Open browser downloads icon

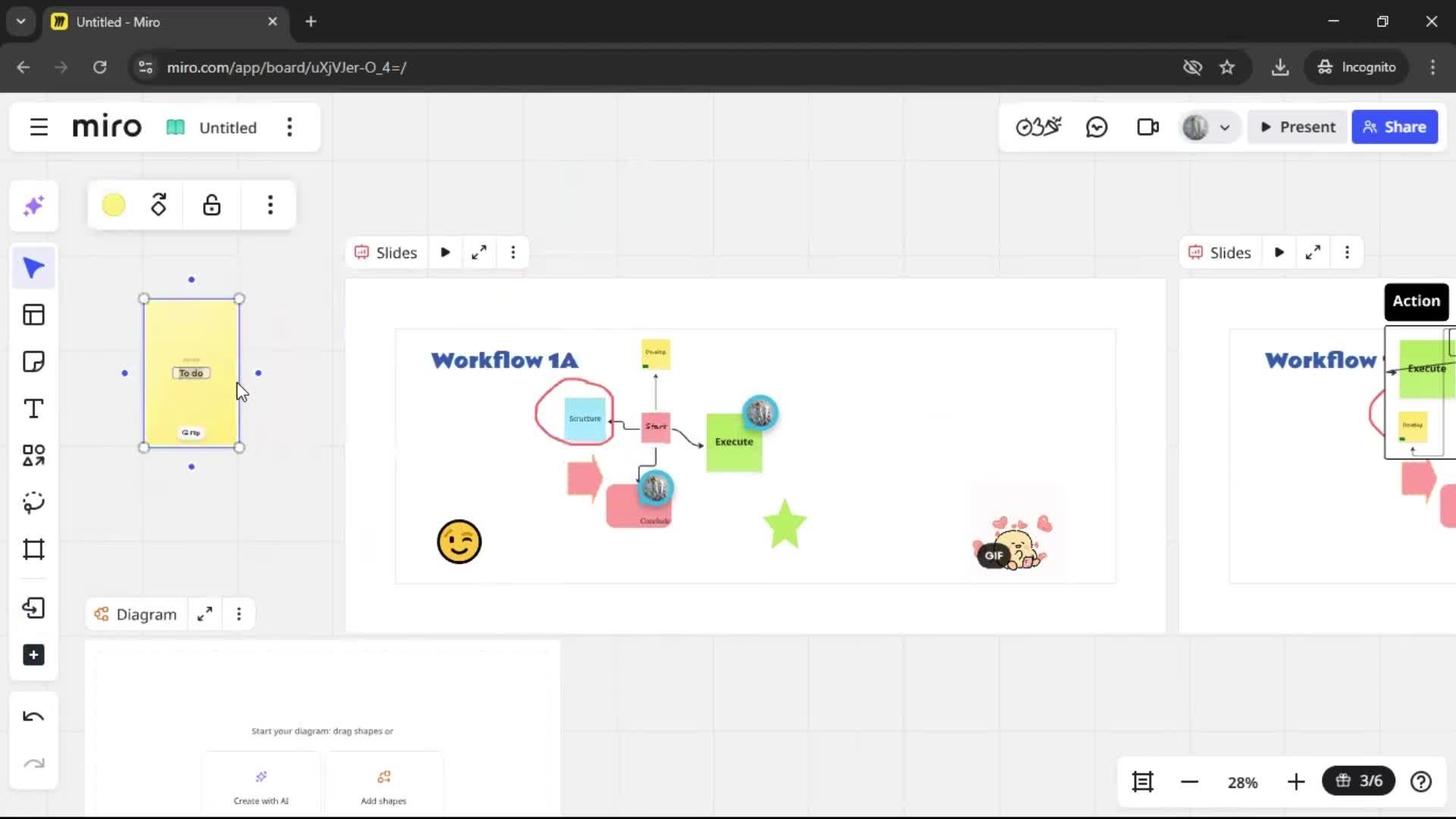(1280, 67)
